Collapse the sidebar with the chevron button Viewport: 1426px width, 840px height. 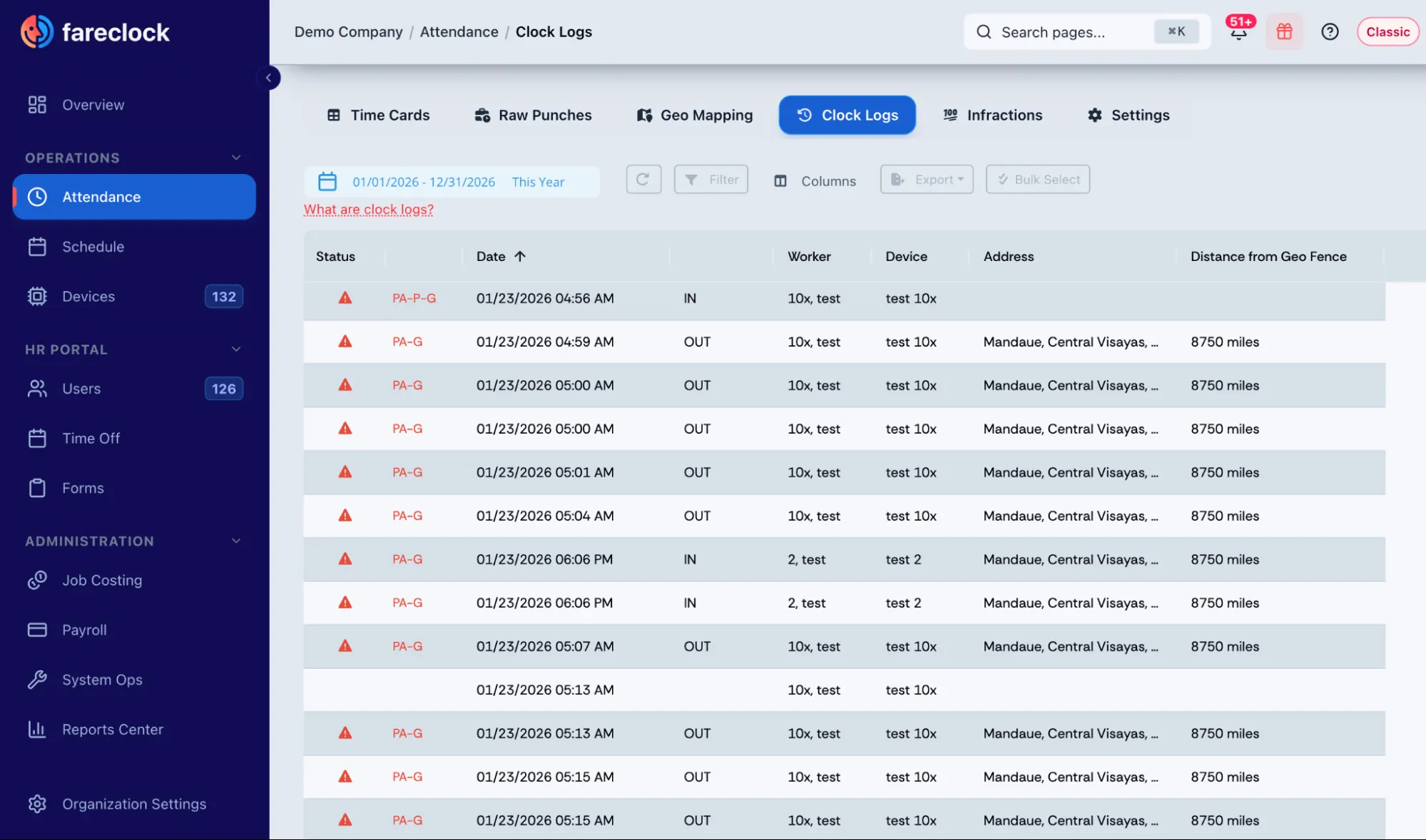pos(268,78)
